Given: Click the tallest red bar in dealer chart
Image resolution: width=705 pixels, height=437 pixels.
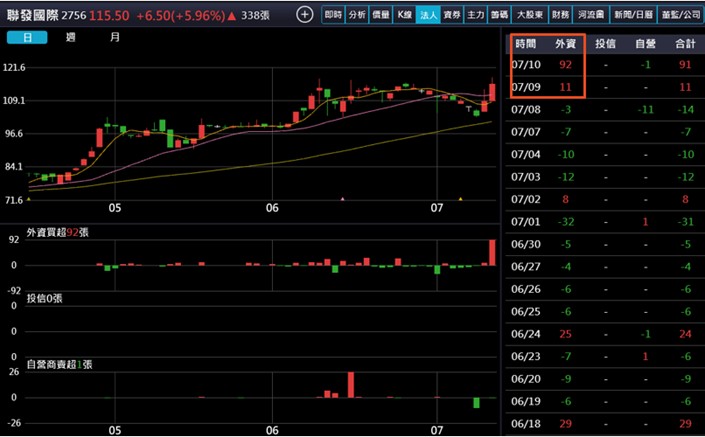Looking at the screenshot, I should [x=351, y=385].
